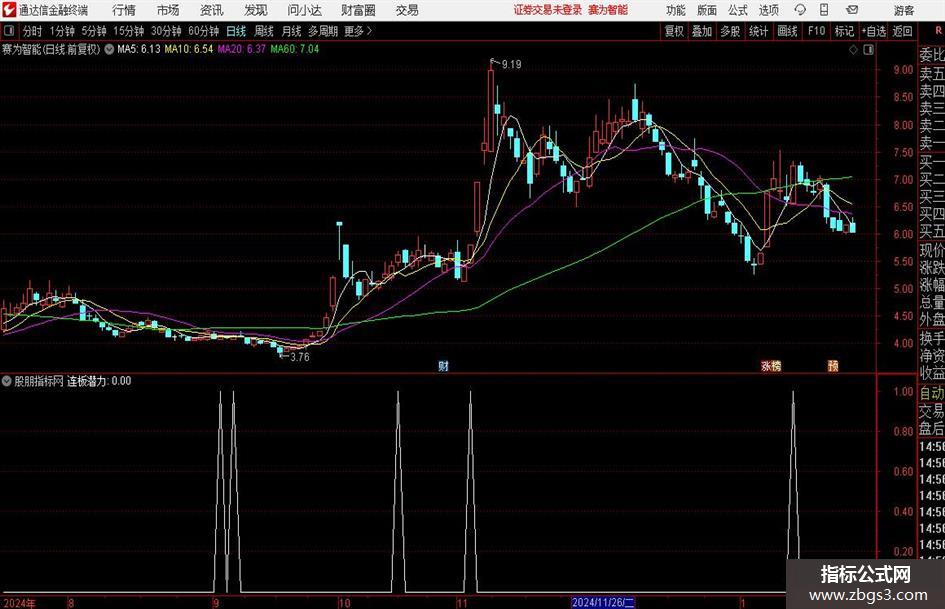The image size is (945, 609).
Task: Open the 发现 menu
Action: pos(256,10)
